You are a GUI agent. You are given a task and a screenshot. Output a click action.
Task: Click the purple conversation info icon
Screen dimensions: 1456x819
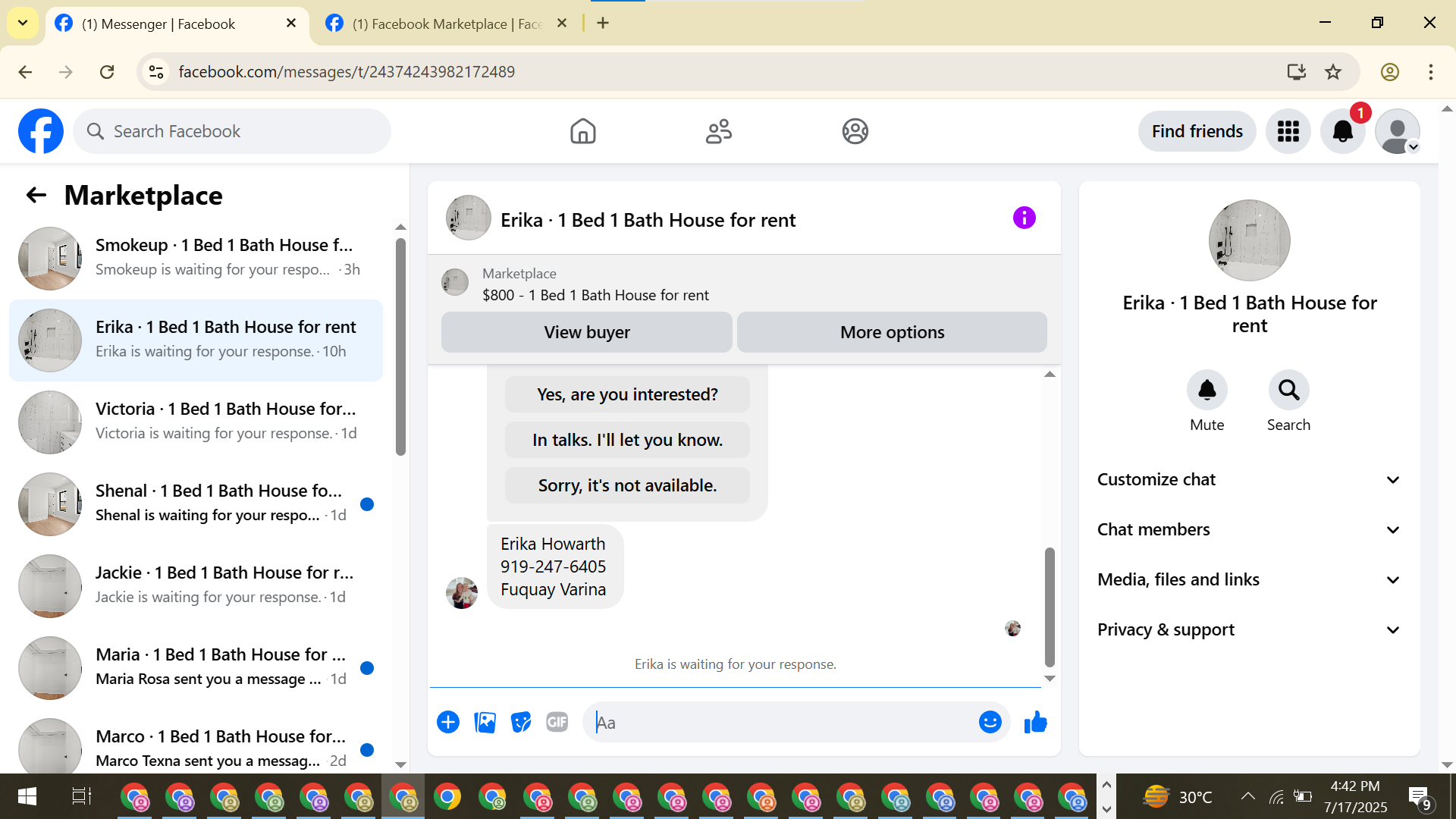click(x=1024, y=218)
